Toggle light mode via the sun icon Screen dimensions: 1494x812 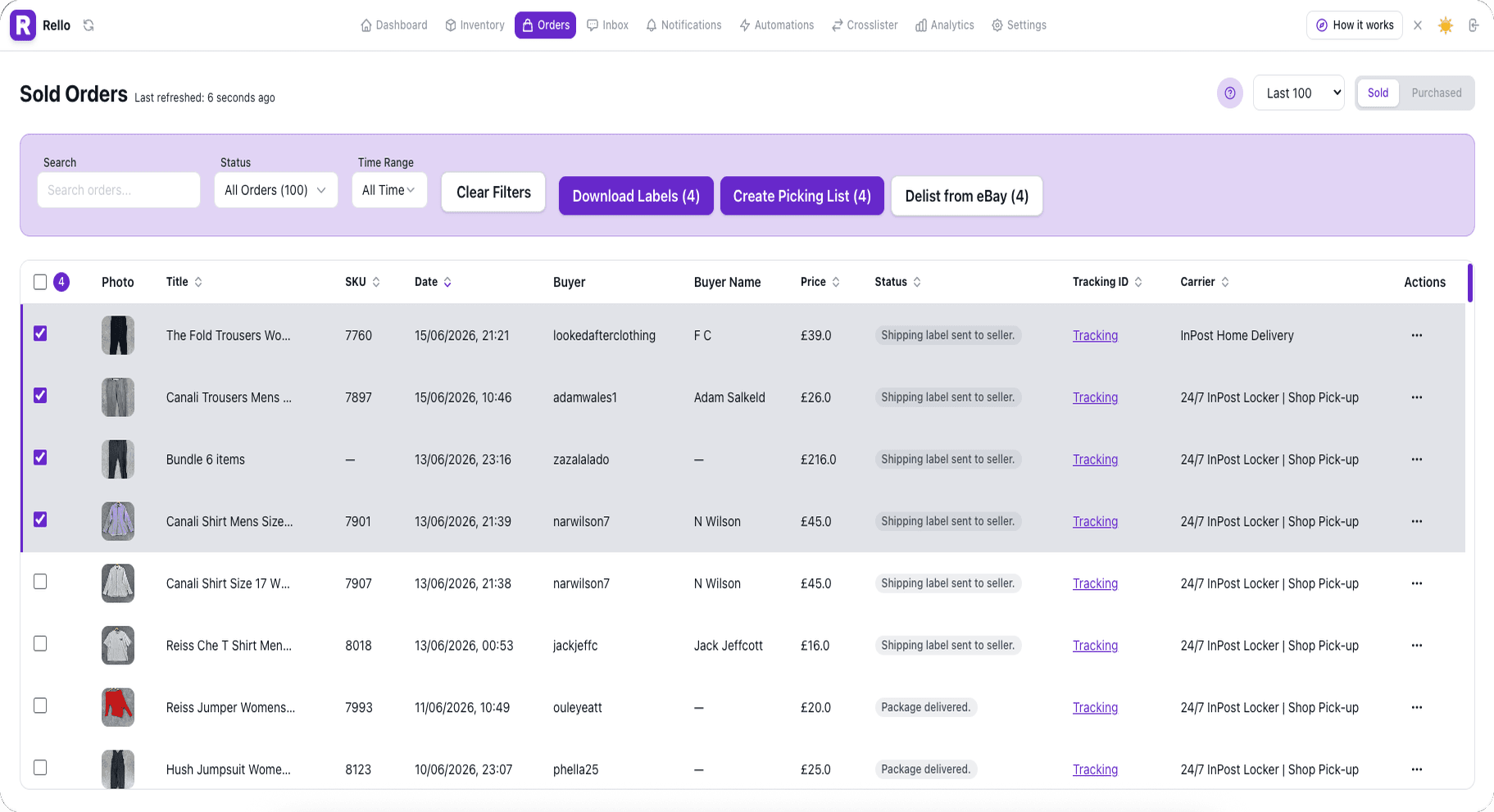coord(1446,25)
